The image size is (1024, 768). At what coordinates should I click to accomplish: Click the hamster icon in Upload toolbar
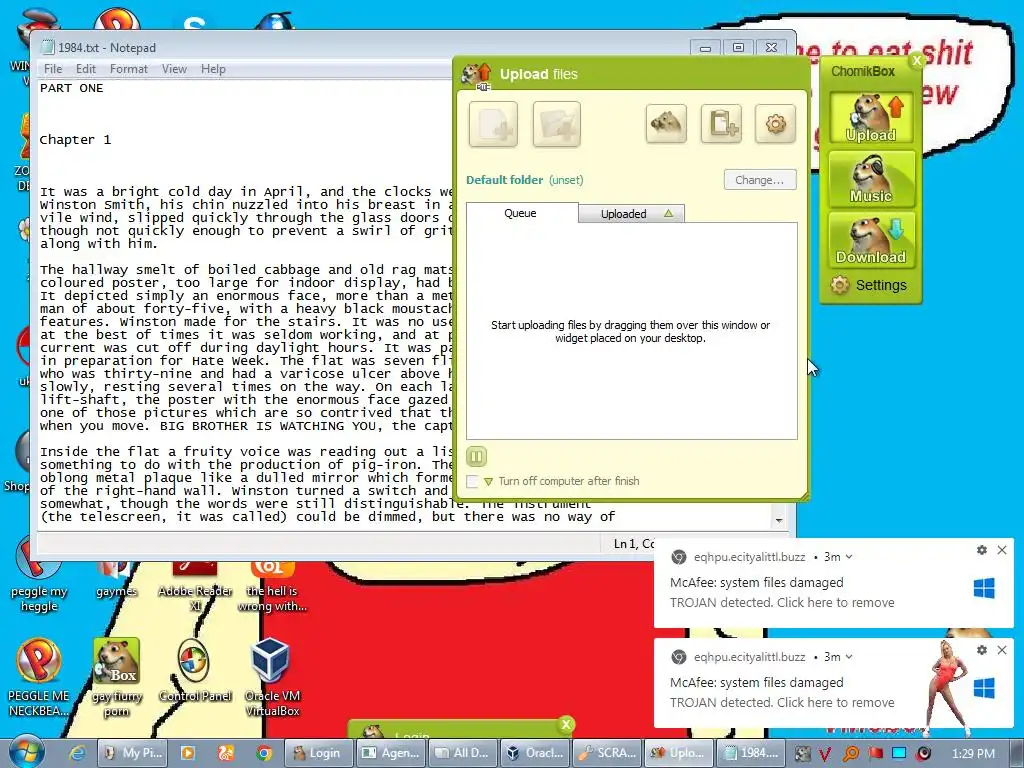[666, 123]
